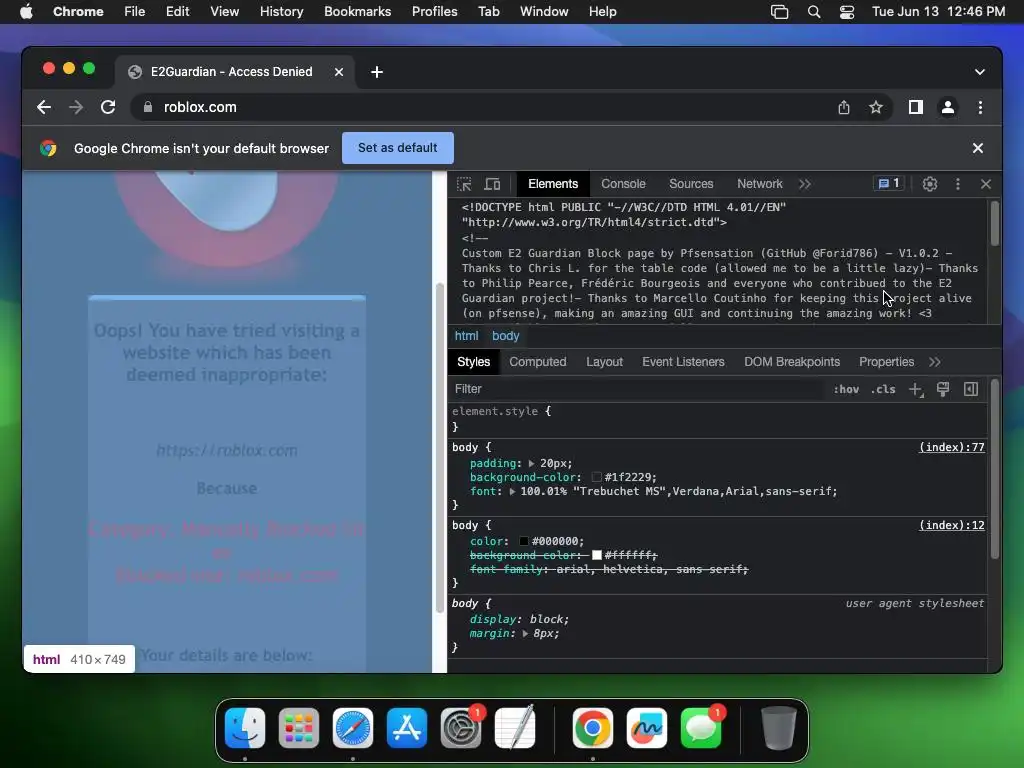
Task: Open Finder from the Dock
Action: [x=245, y=728]
